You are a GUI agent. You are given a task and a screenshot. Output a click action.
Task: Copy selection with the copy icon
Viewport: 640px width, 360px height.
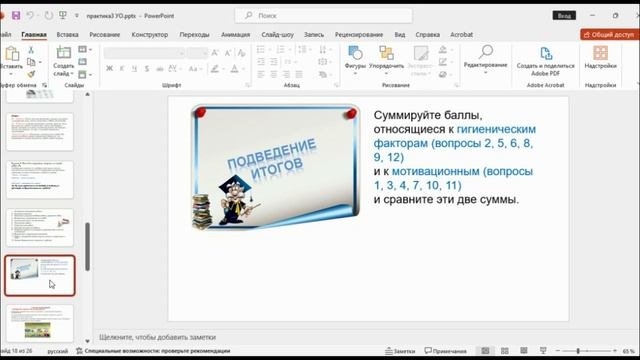coord(31,62)
